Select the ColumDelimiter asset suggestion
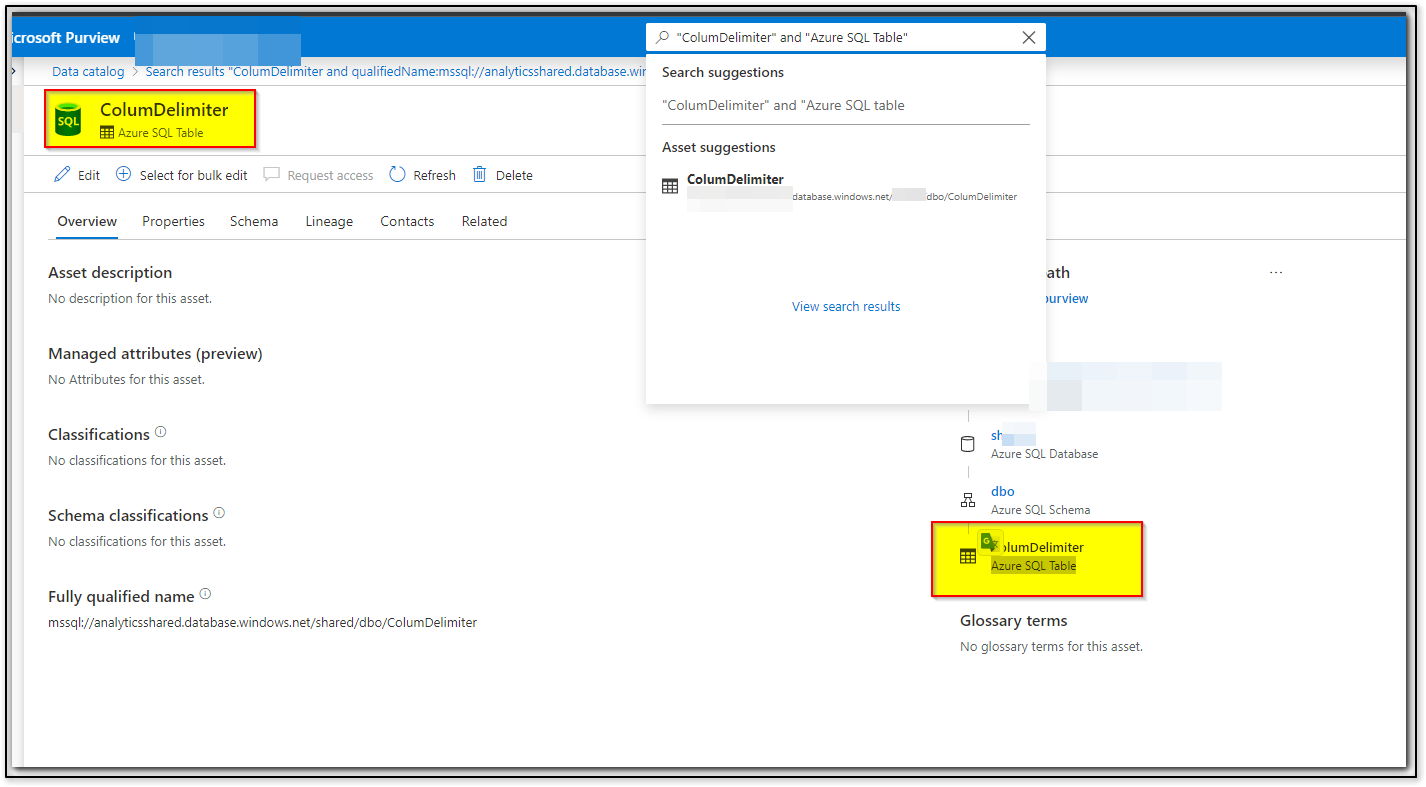1426x787 pixels. coord(846,187)
